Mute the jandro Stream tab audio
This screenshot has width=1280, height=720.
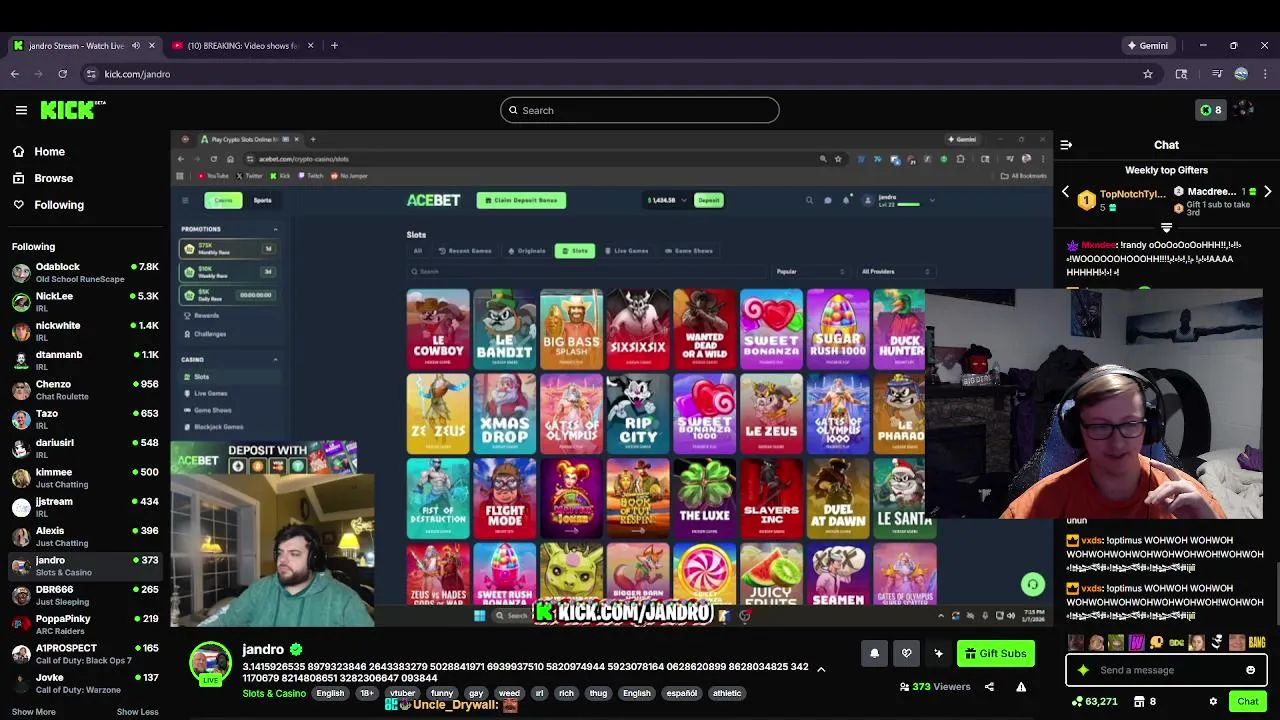[136, 45]
